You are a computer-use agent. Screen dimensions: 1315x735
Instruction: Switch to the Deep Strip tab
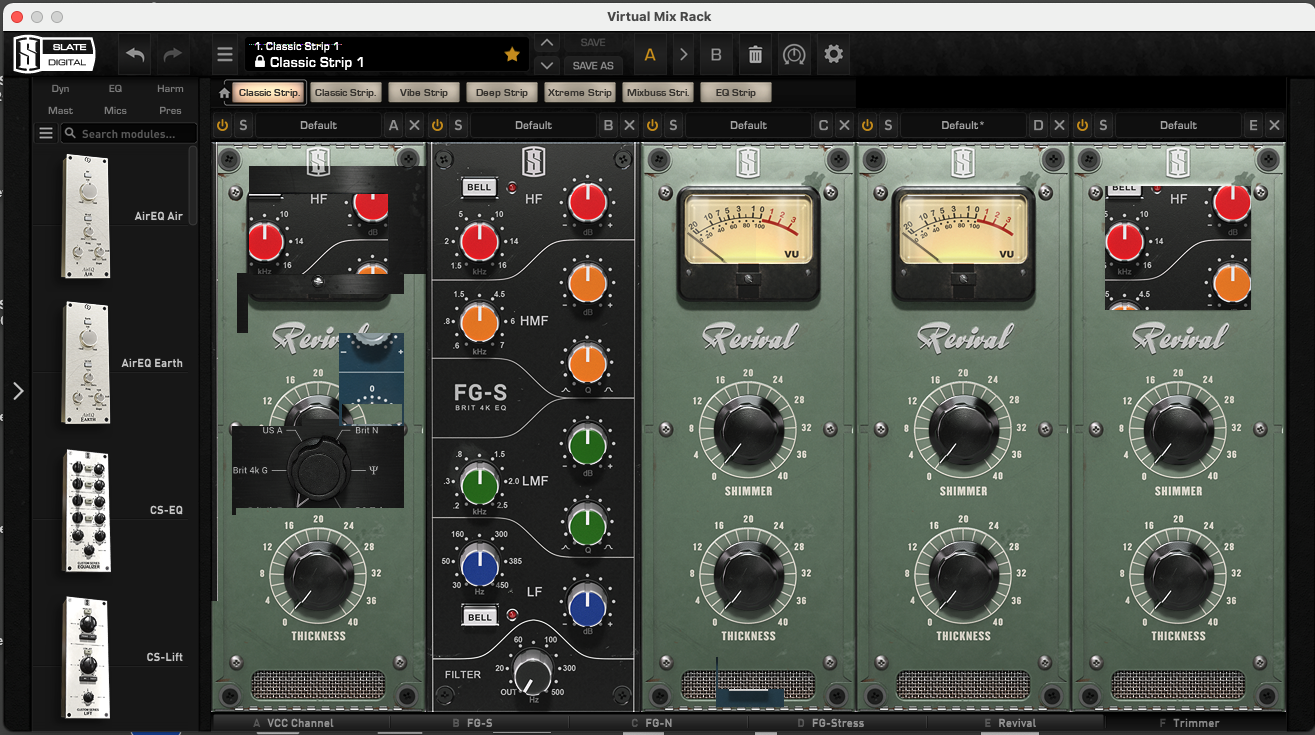(x=502, y=93)
